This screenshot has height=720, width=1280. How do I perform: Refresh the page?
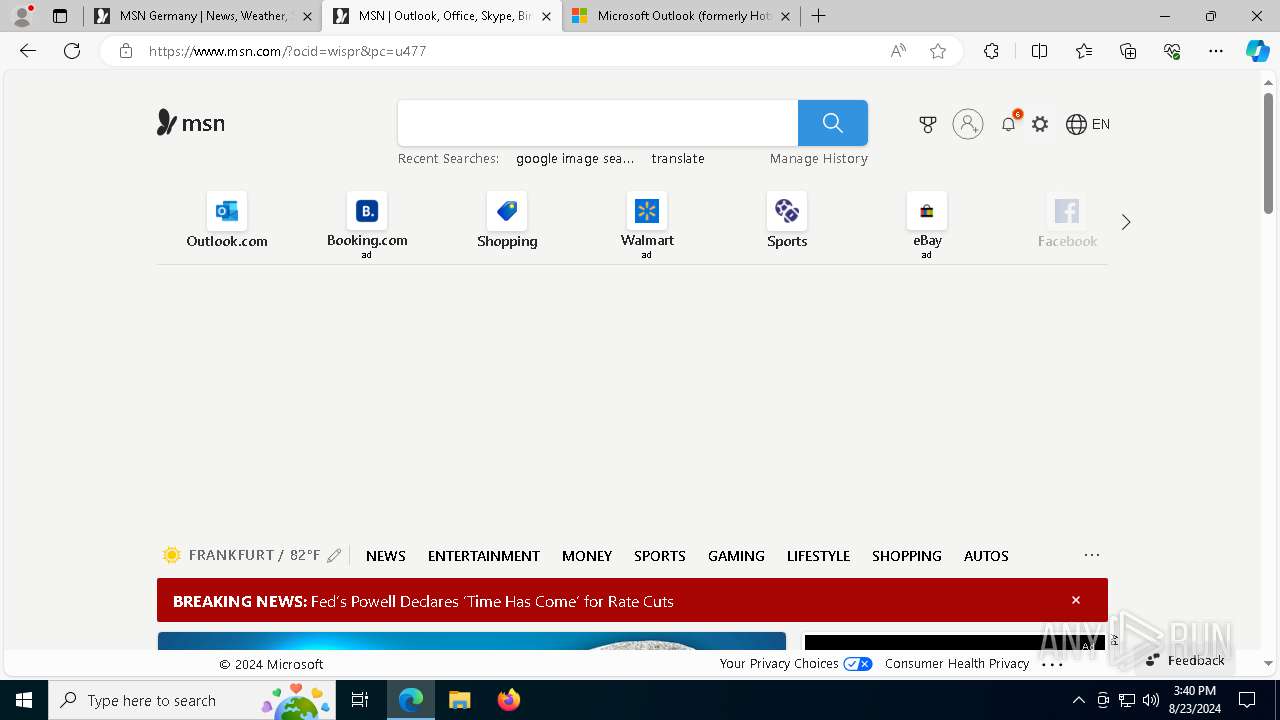[72, 51]
